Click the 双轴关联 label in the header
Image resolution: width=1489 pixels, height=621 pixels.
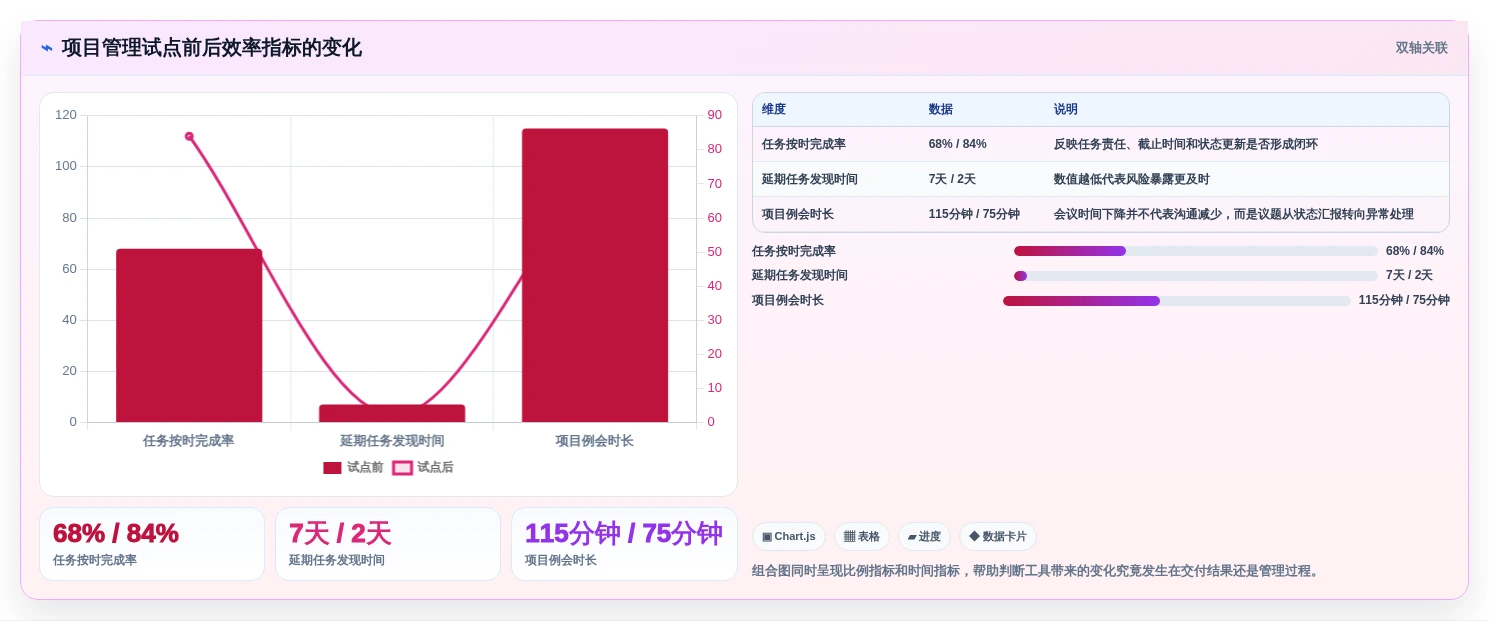1421,48
